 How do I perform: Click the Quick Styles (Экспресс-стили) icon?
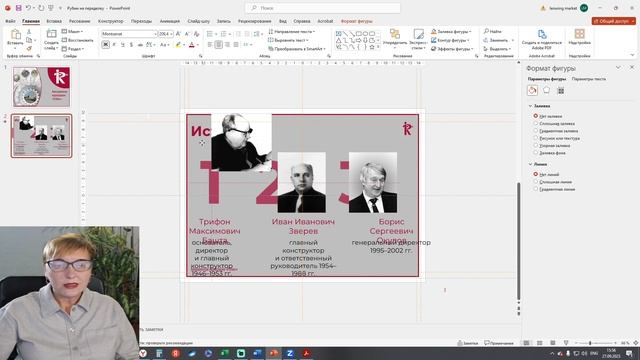418,34
